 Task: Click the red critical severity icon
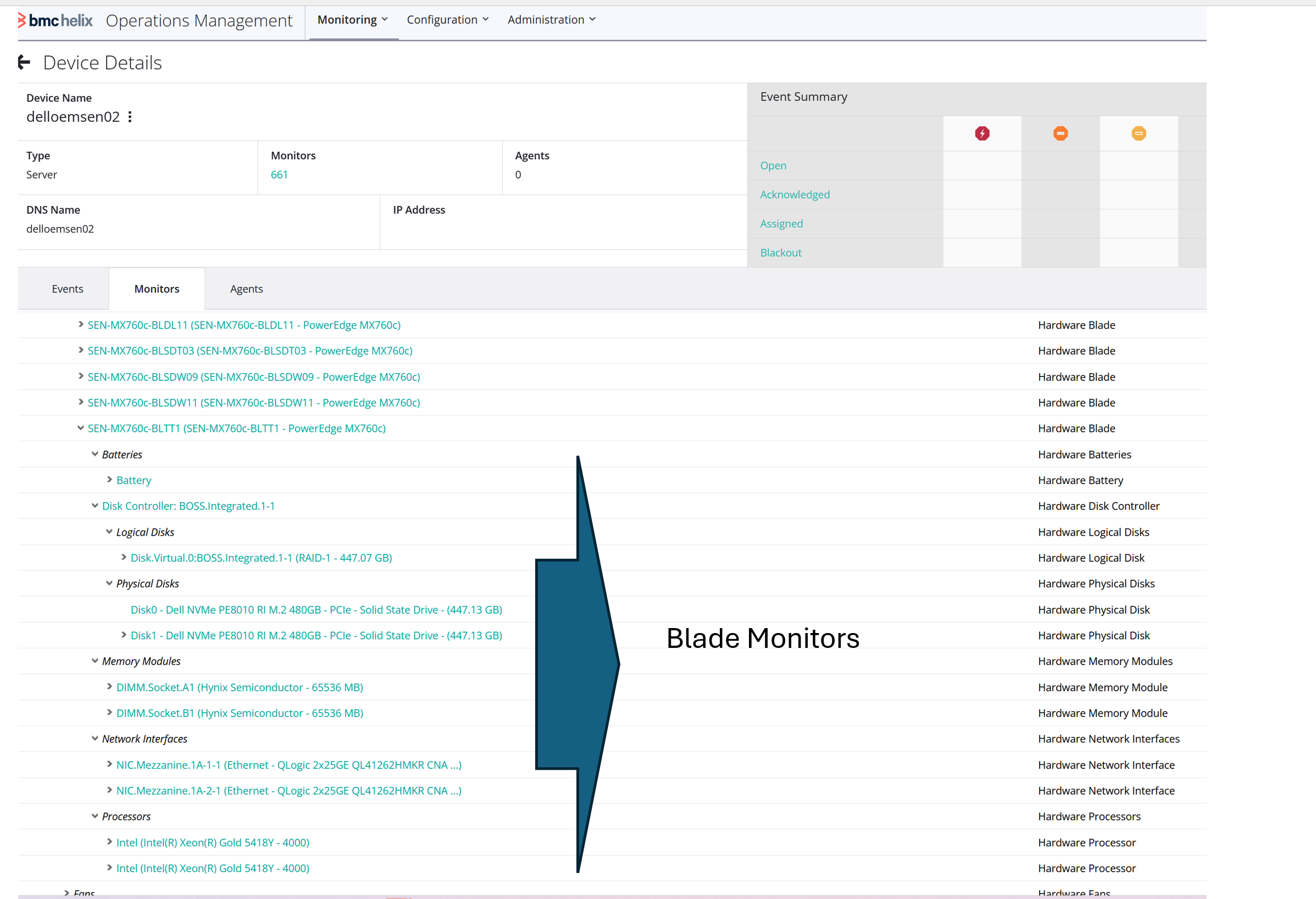pos(982,134)
